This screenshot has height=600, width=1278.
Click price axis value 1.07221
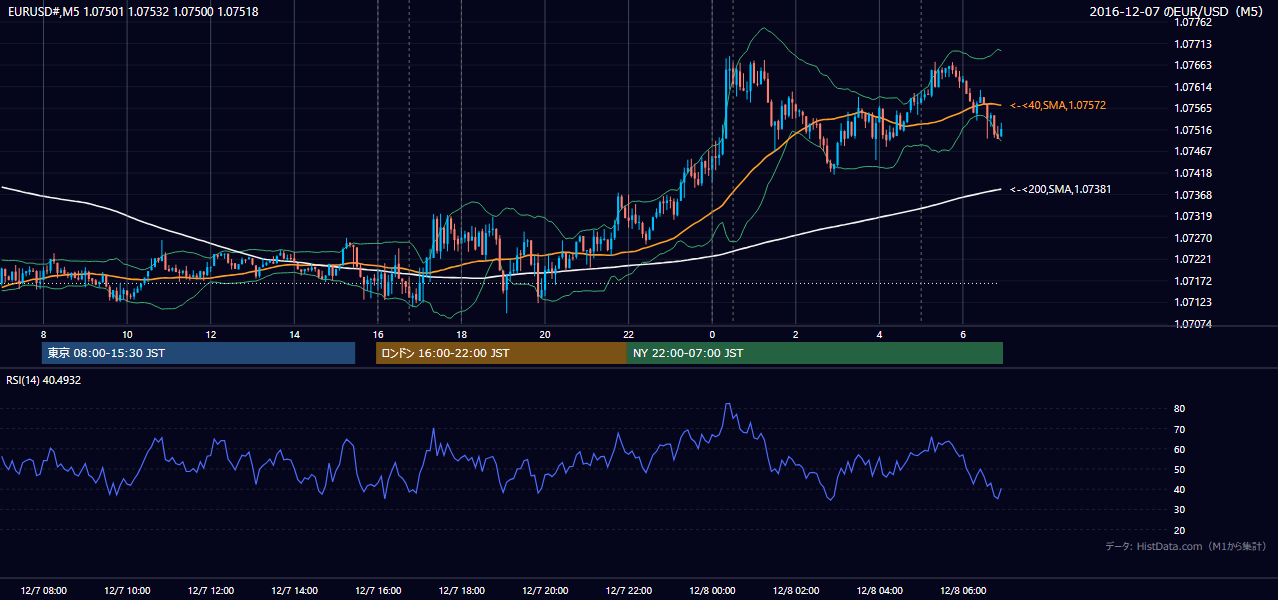coord(1193,259)
